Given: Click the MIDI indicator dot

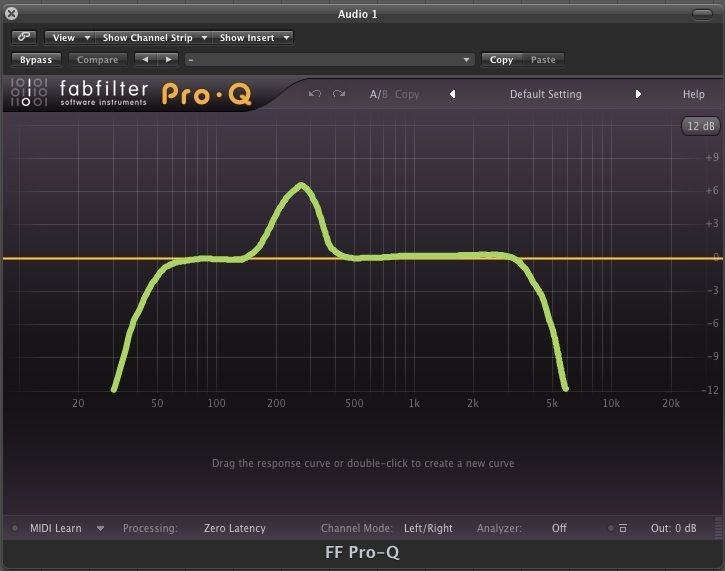Looking at the screenshot, I should [15, 528].
